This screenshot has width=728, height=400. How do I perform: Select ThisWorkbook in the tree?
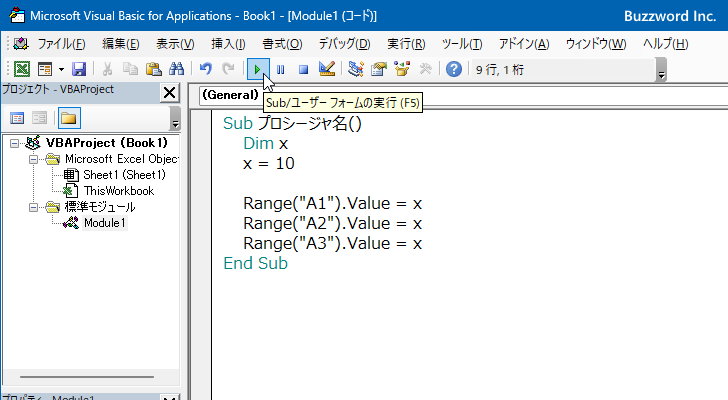tap(119, 191)
